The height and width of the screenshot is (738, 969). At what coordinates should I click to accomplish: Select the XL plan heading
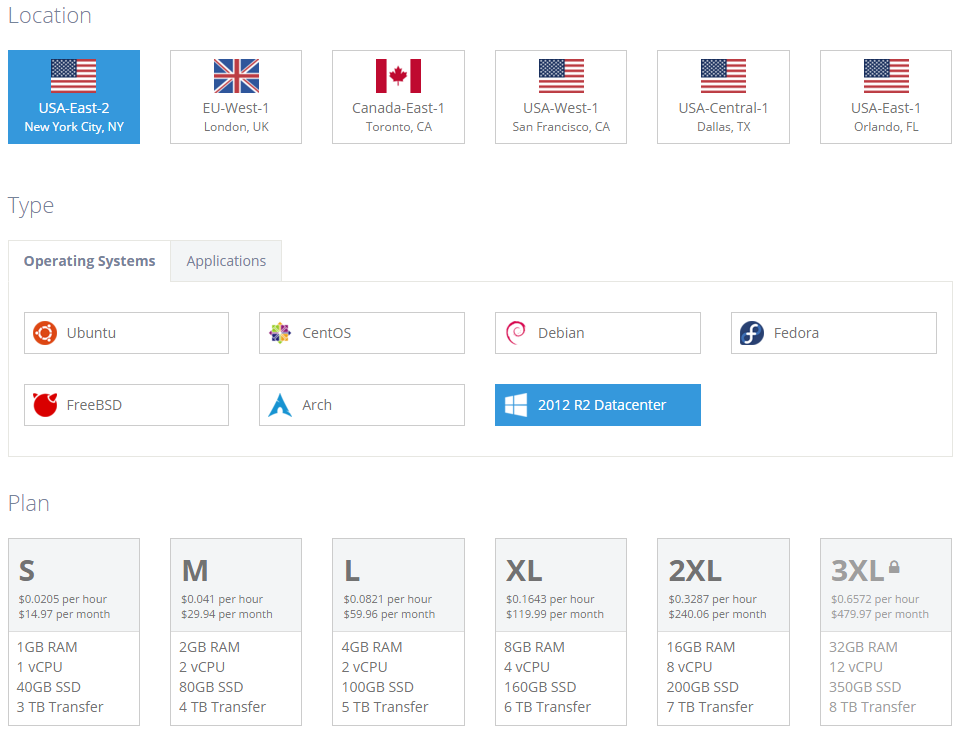[524, 570]
